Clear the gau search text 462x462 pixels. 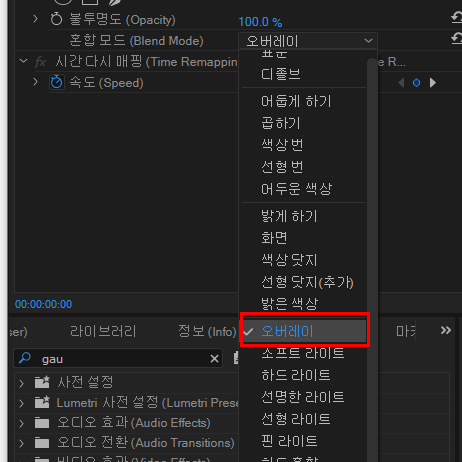[x=214, y=359]
